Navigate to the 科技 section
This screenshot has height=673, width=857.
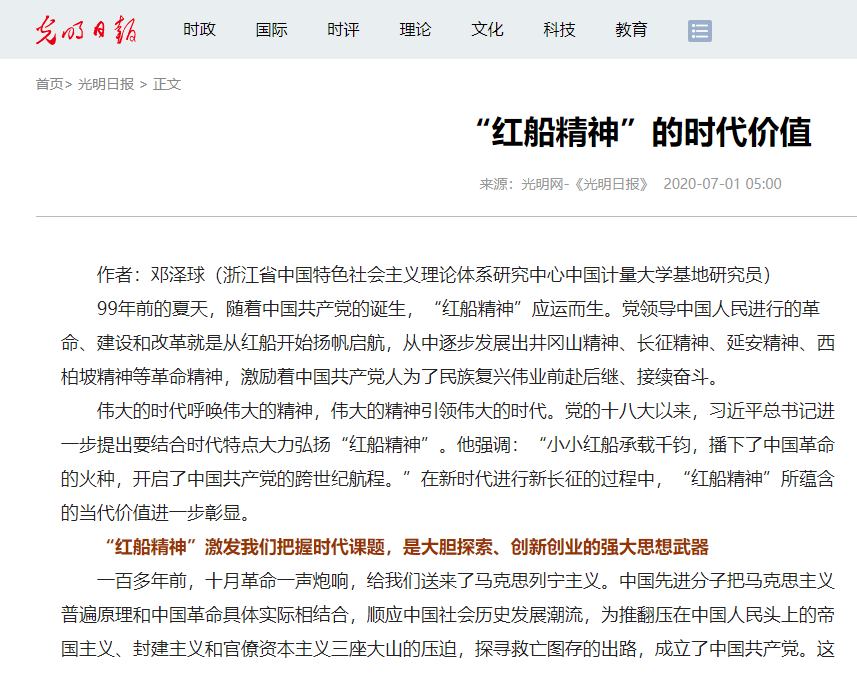tap(559, 30)
